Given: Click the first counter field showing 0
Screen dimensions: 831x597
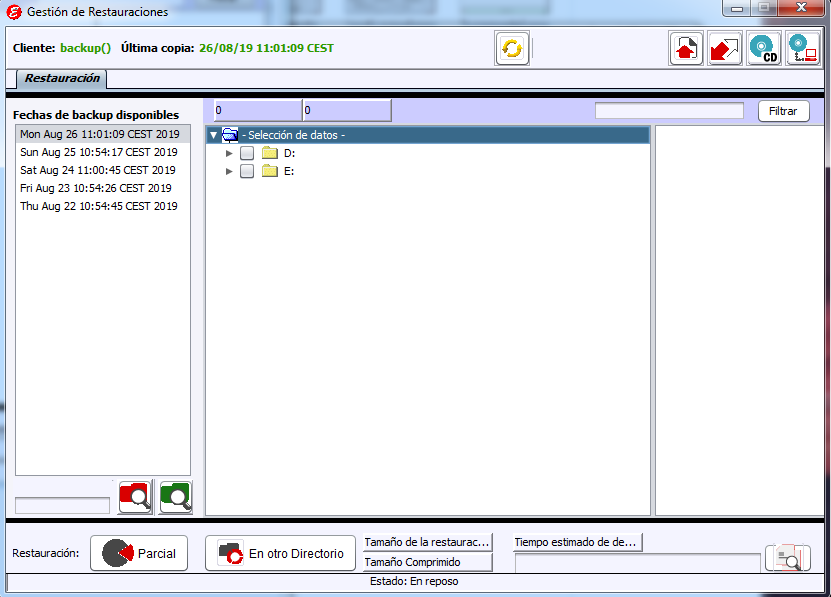Looking at the screenshot, I should click(258, 110).
